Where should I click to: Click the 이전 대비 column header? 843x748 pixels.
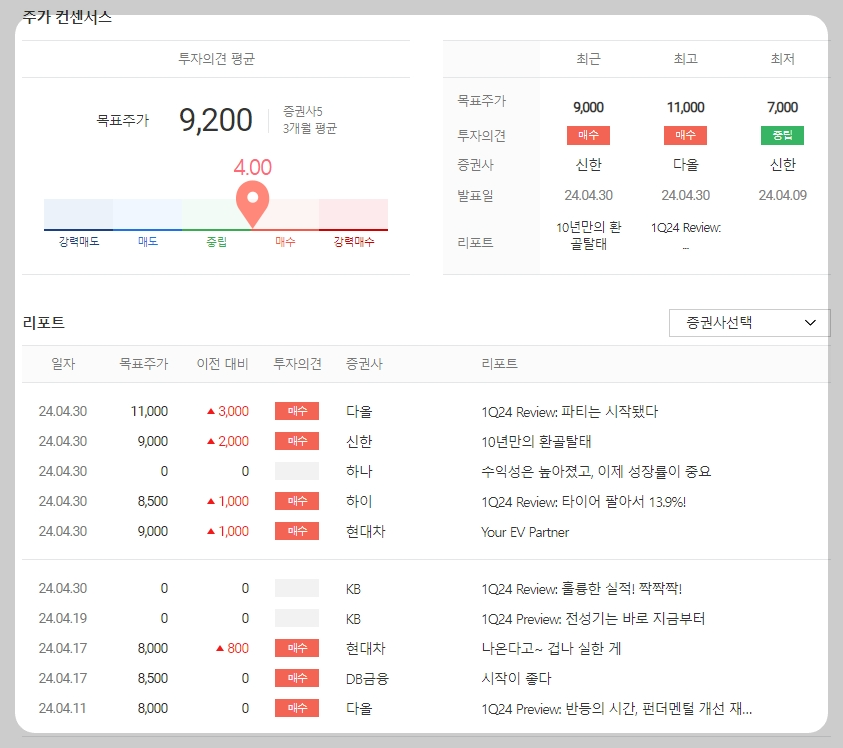click(222, 364)
